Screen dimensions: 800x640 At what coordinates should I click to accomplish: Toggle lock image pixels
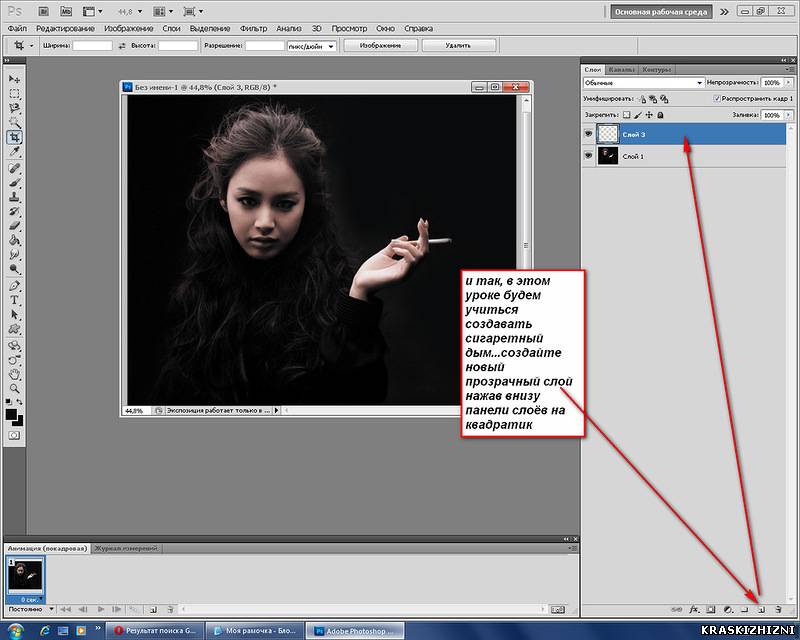pyautogui.click(x=638, y=115)
